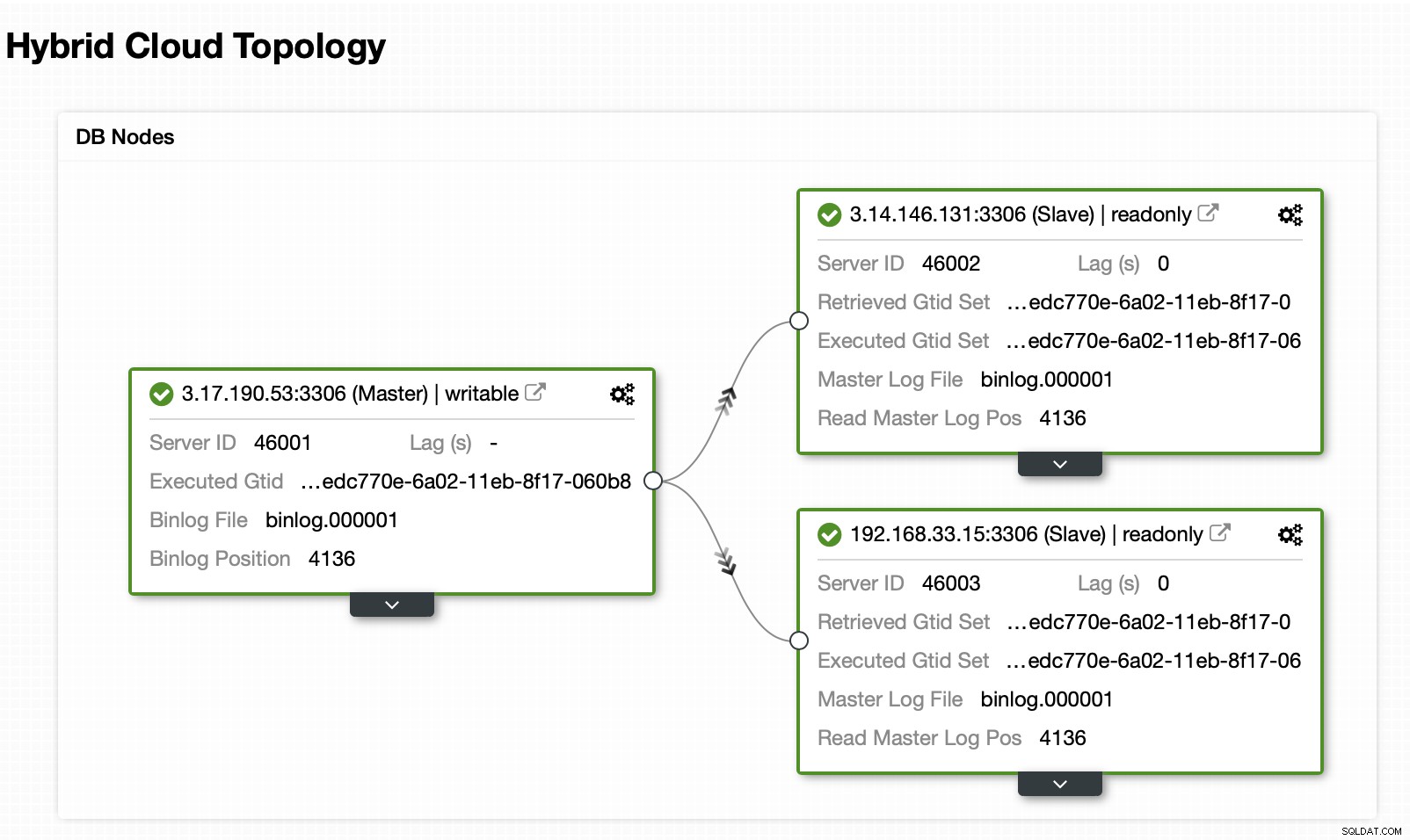Click Lag (s) value 0 on 192.168.33.15
Viewport: 1410px width, 840px height.
pyautogui.click(x=1163, y=583)
